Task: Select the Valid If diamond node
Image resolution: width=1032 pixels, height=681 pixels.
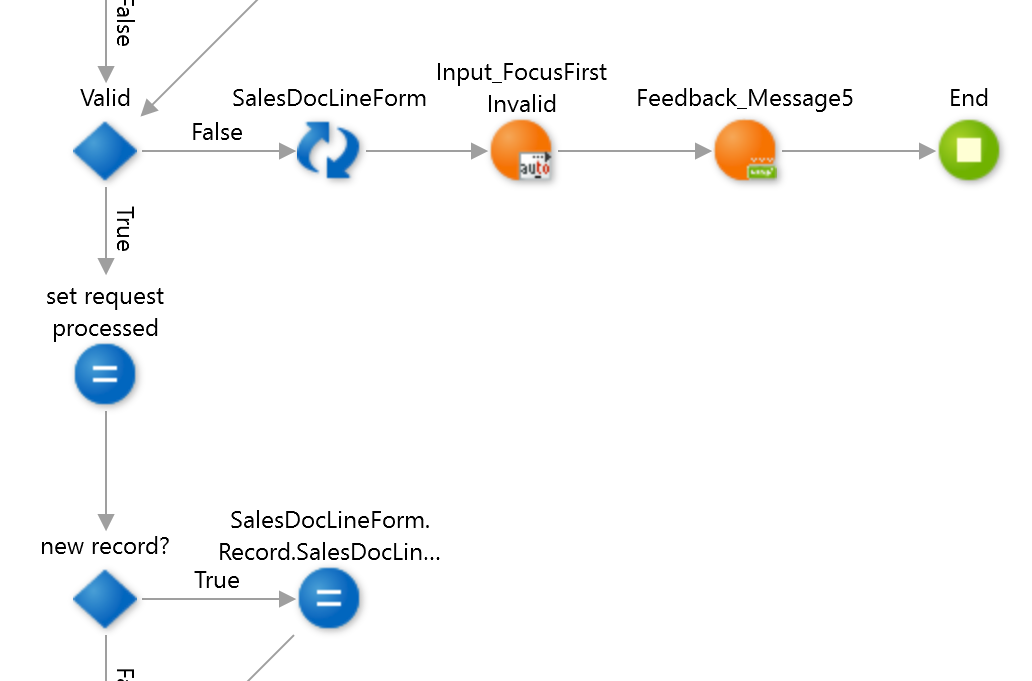Action: [x=105, y=151]
